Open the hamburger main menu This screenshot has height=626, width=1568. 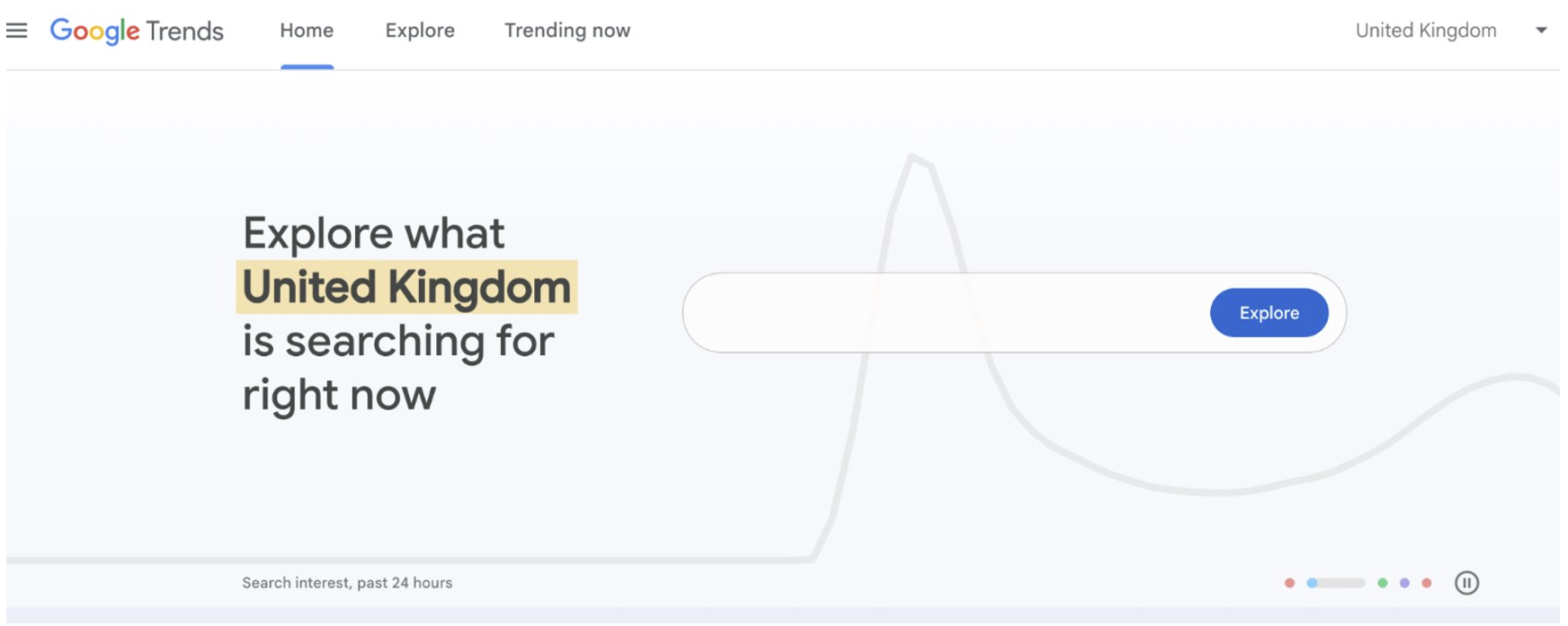[x=16, y=31]
